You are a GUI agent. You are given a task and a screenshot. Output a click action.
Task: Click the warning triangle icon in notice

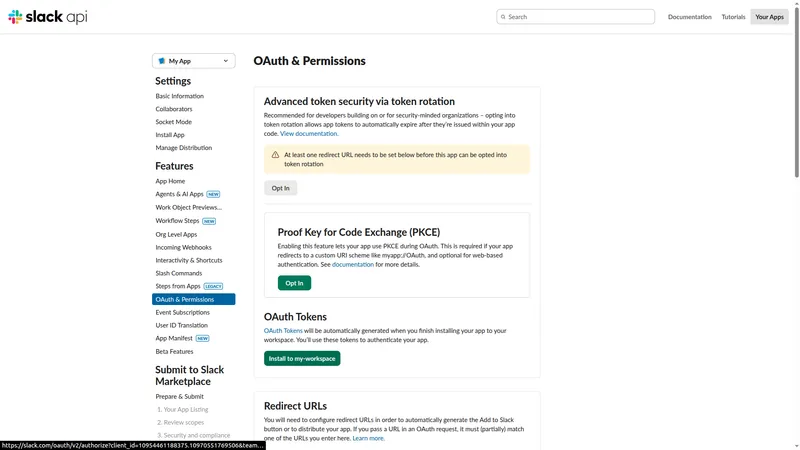275,155
